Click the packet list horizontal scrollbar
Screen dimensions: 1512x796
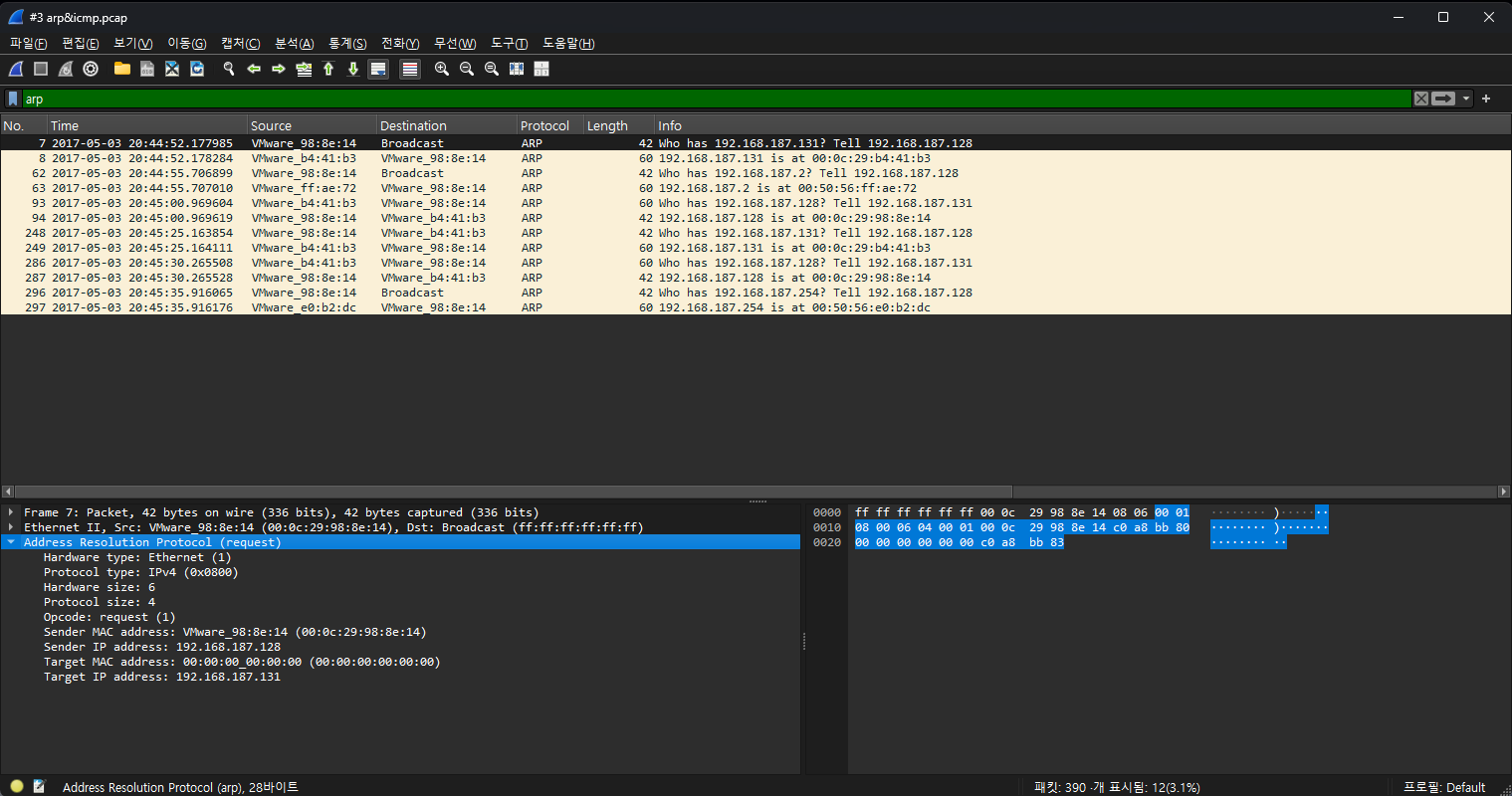tap(513, 492)
